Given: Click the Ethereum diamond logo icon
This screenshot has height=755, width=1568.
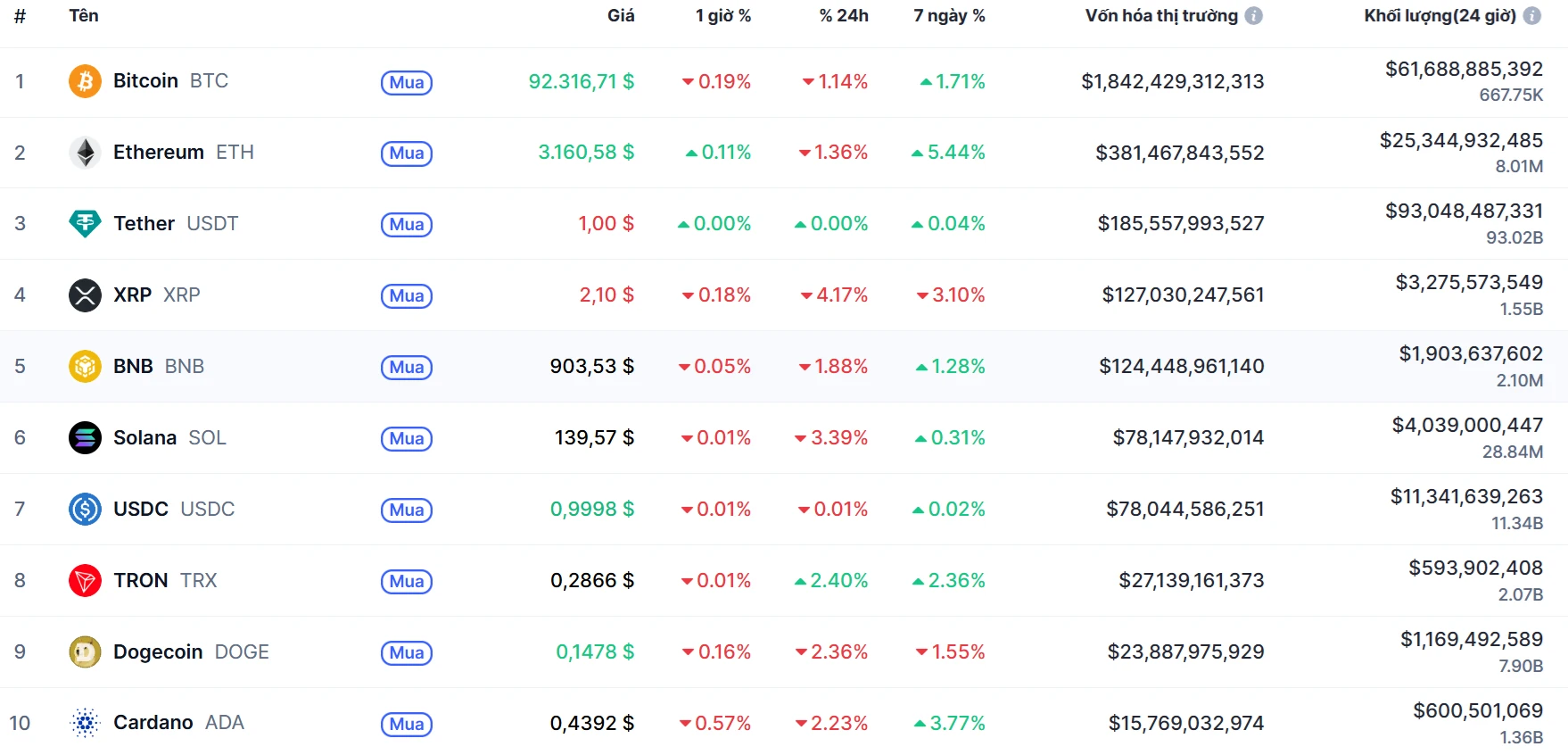Looking at the screenshot, I should pos(85,153).
